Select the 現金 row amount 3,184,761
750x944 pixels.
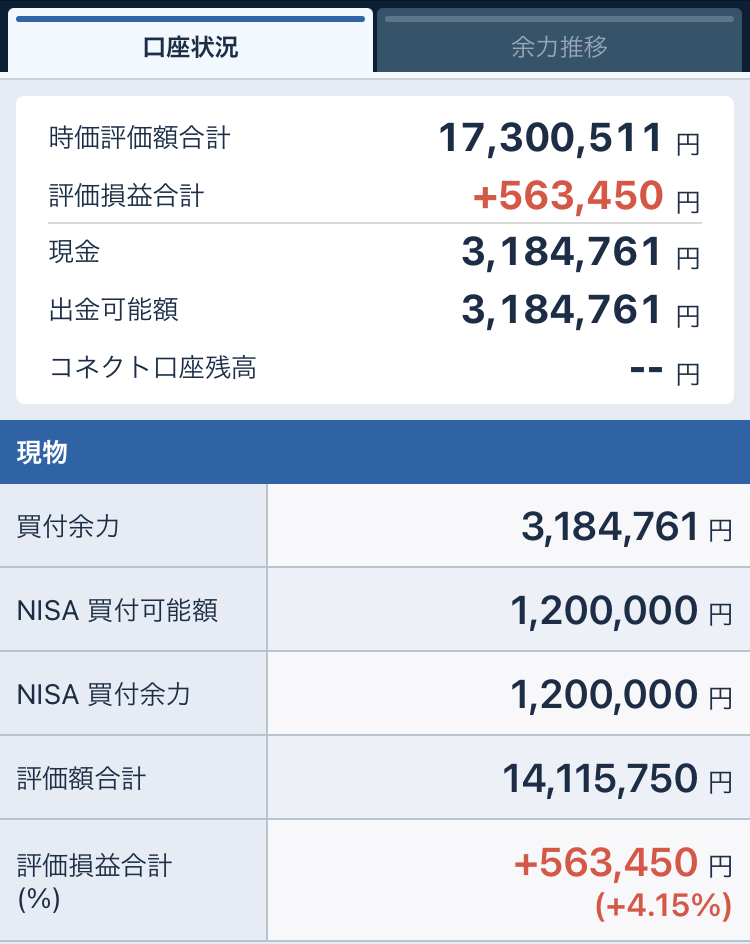pos(561,253)
